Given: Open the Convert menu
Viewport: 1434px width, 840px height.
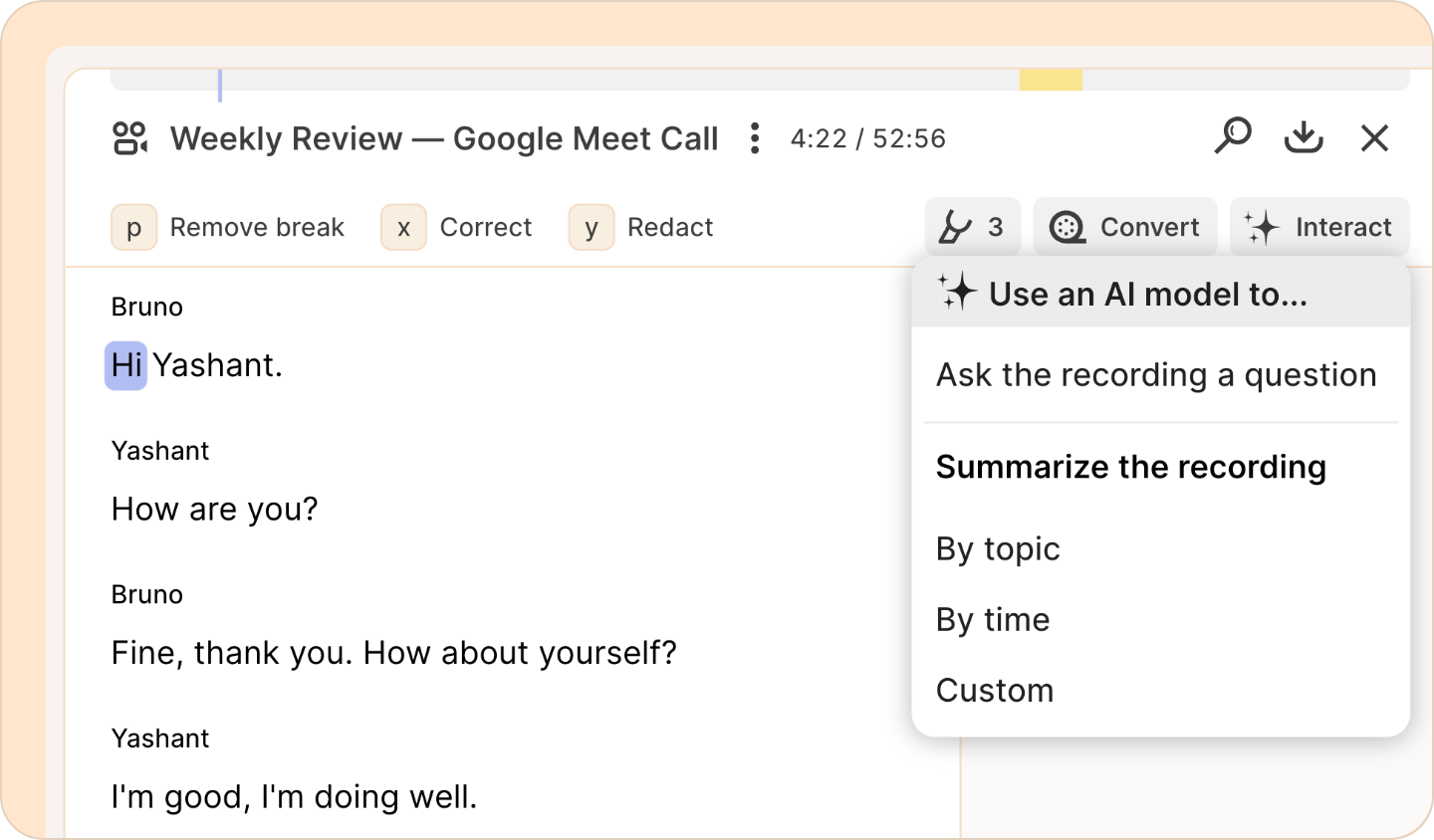Looking at the screenshot, I should click(1125, 227).
